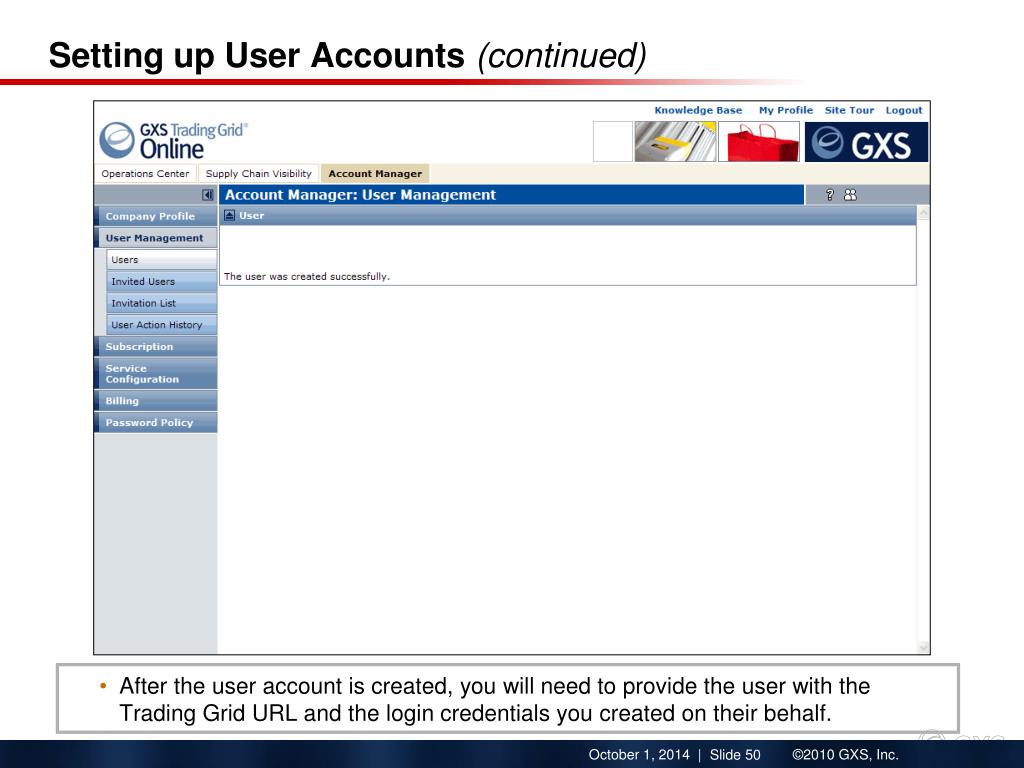Click the users group icon

[850, 195]
